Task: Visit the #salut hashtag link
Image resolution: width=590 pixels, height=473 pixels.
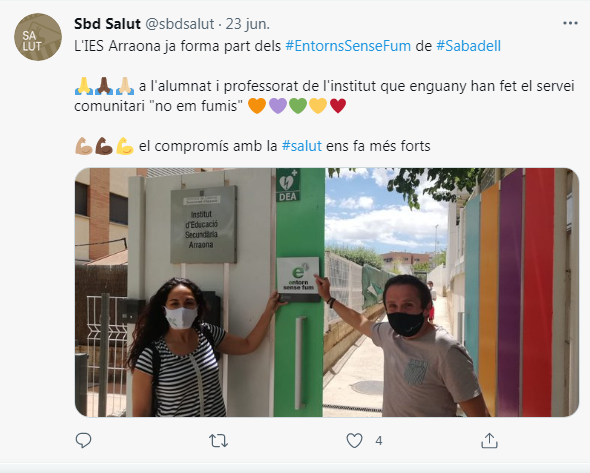Action: coord(302,146)
